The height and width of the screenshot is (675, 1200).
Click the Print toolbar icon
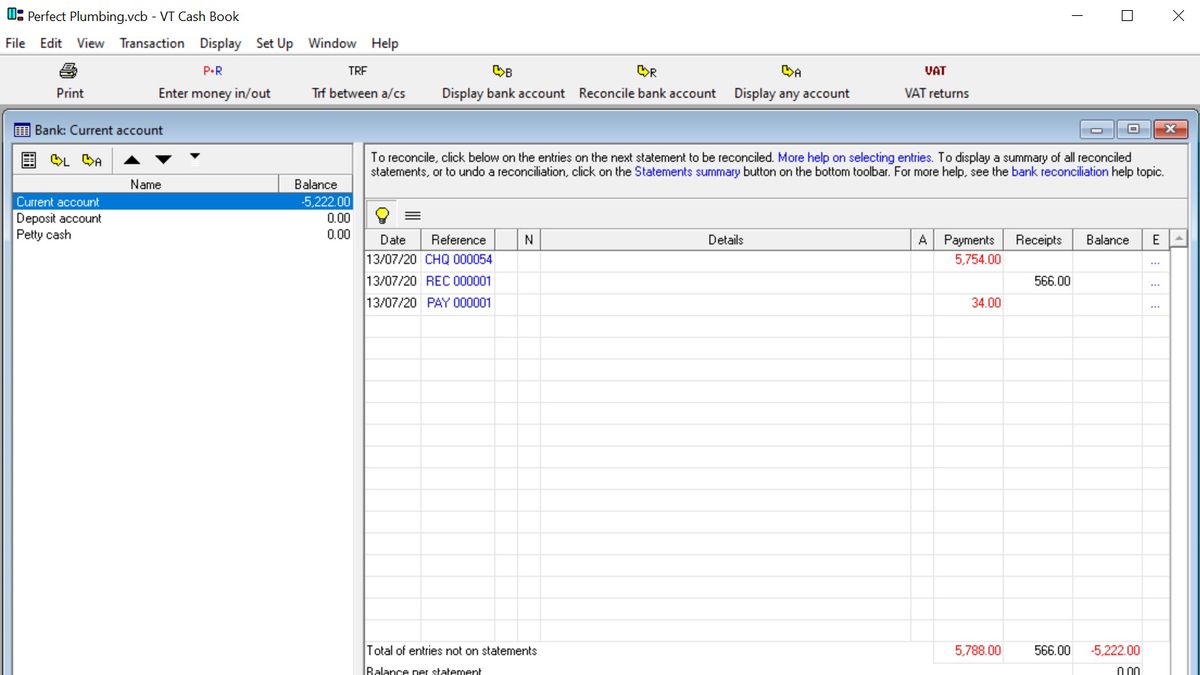pyautogui.click(x=69, y=81)
